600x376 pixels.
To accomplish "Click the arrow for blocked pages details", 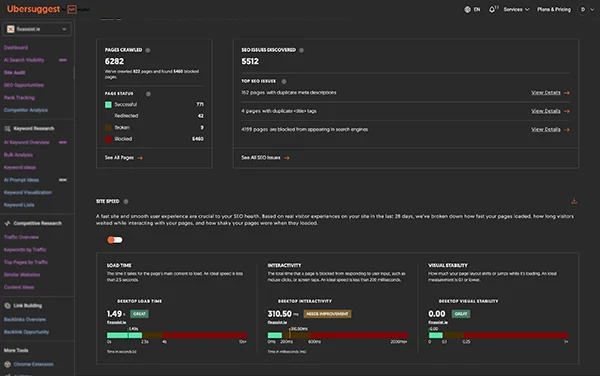I will tap(567, 129).
